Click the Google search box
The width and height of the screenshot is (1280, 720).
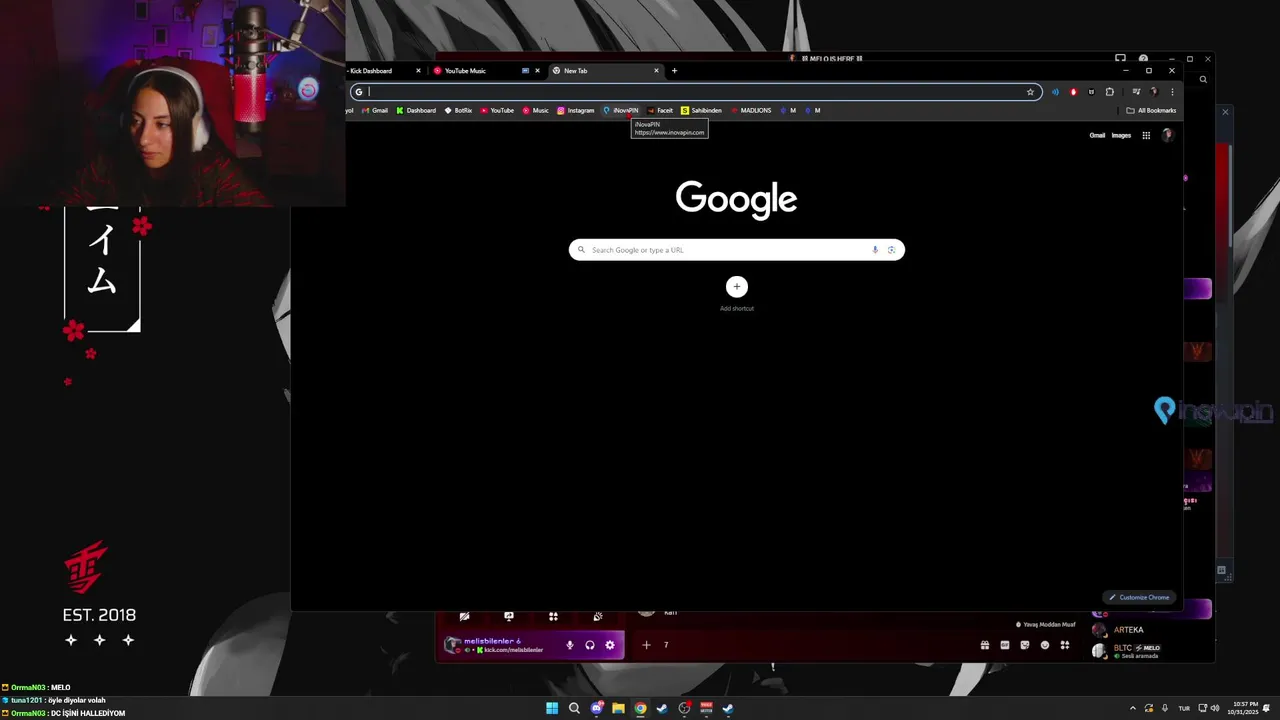(737, 250)
